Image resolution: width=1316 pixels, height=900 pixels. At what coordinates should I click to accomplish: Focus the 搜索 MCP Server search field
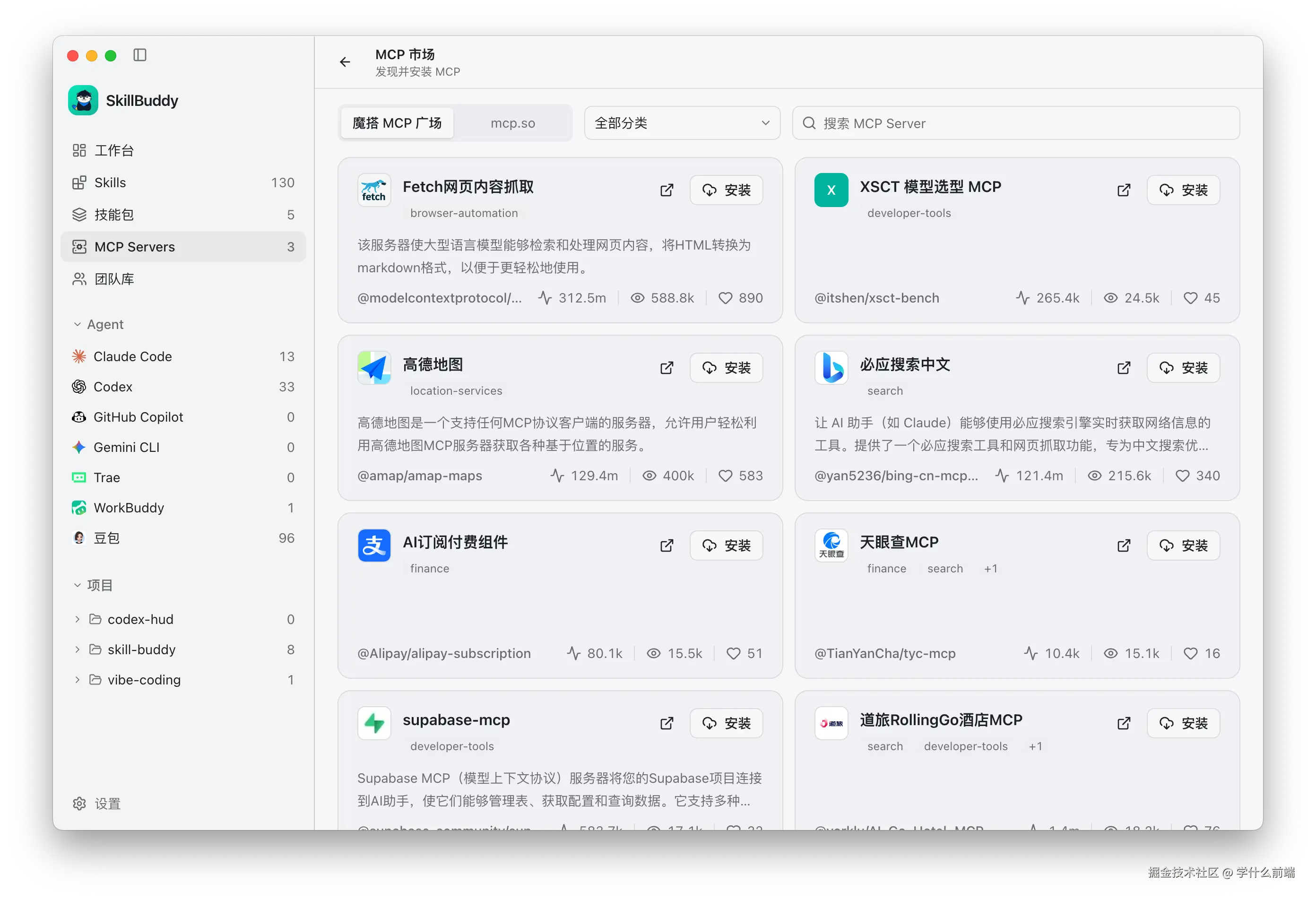click(x=1016, y=123)
